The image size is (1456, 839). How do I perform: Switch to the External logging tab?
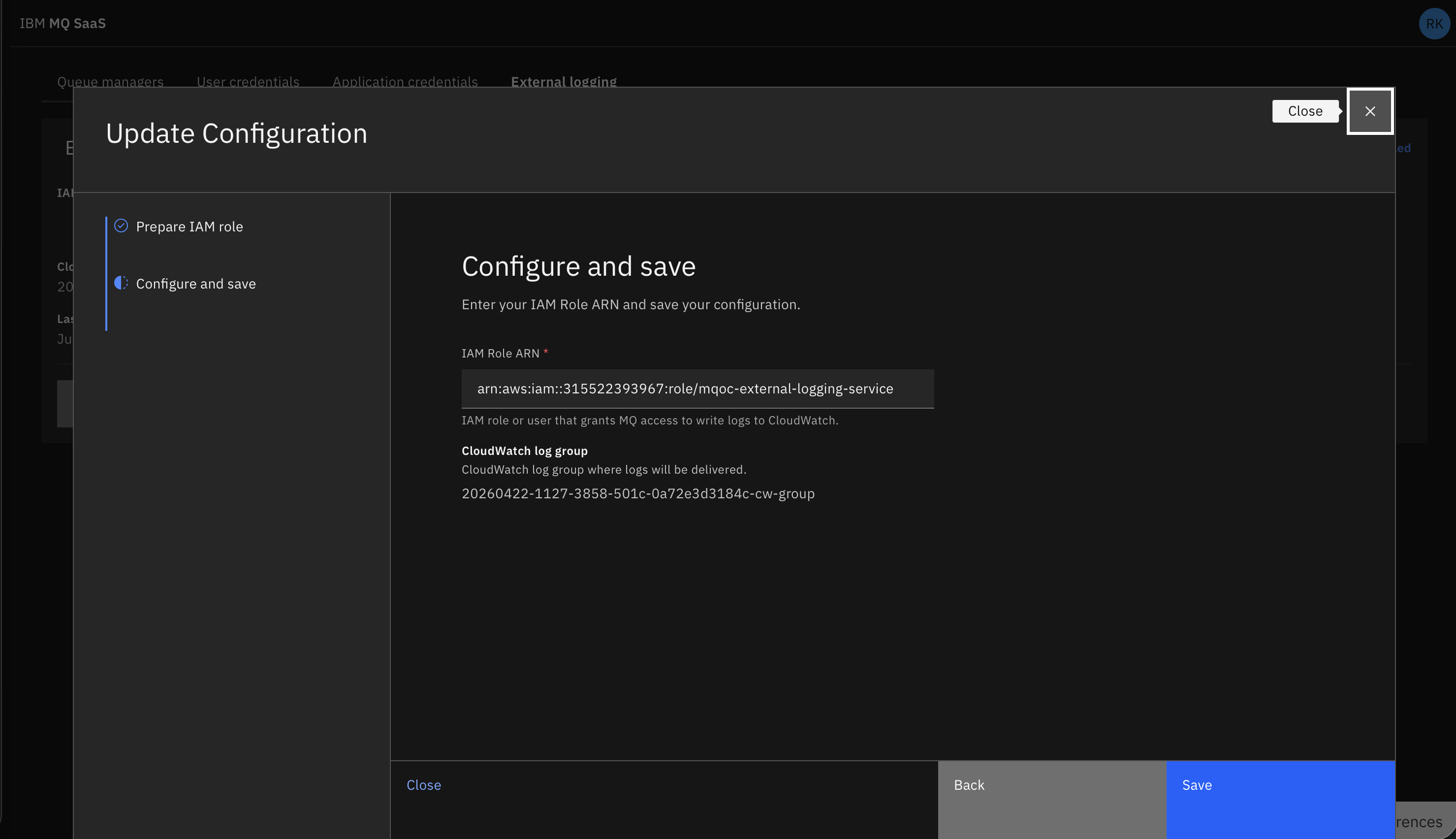[x=563, y=81]
